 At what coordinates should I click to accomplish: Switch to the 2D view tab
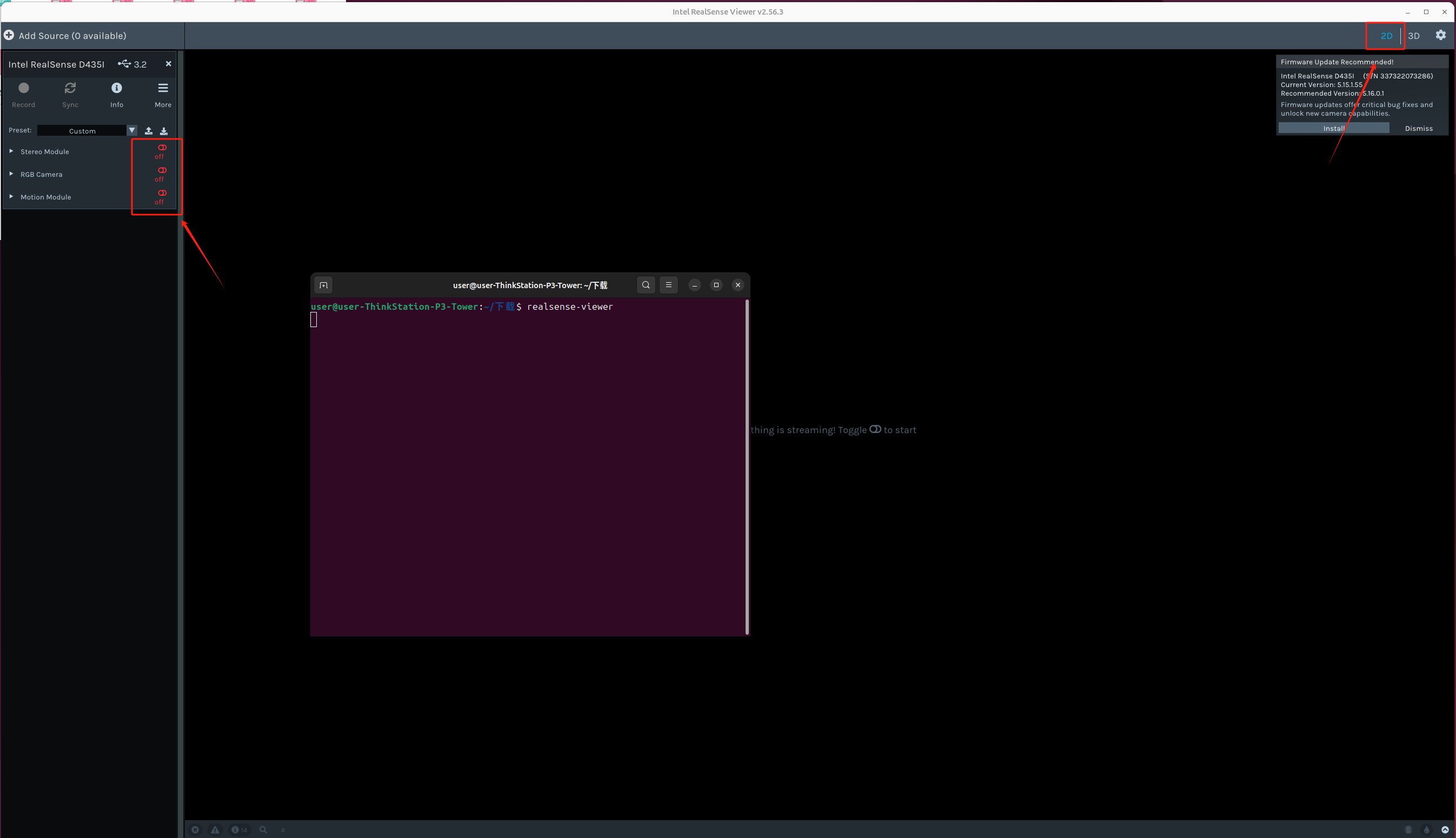[x=1386, y=36]
